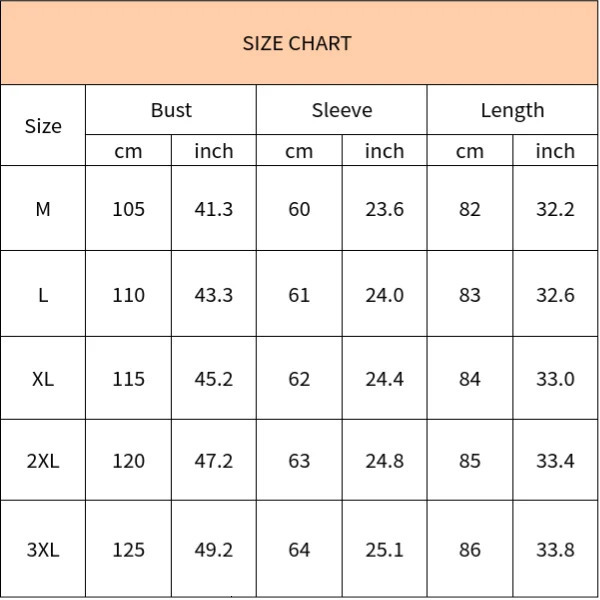Select the 49.2 bust inch value
The width and height of the screenshot is (600, 600).
coord(213,550)
